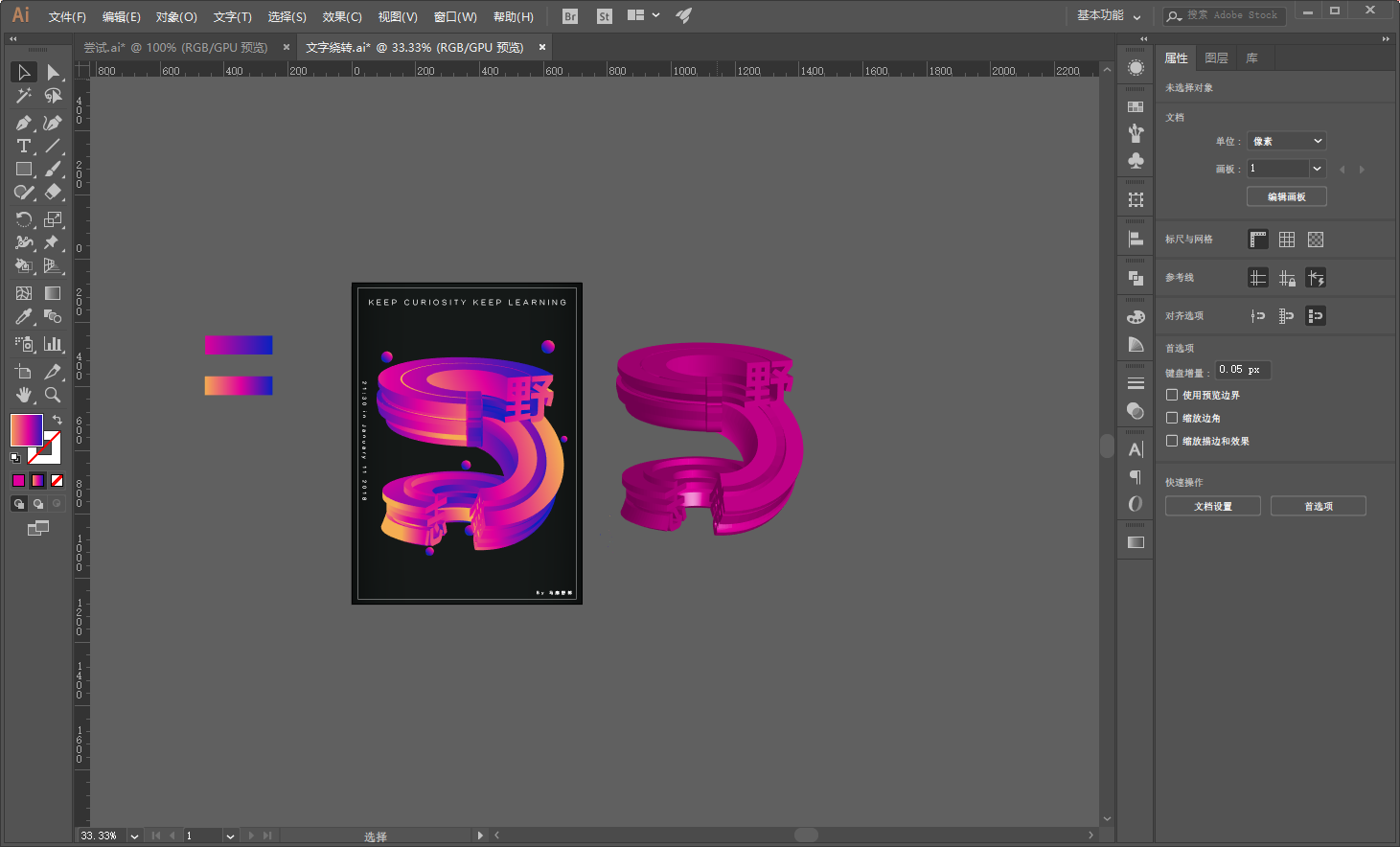Pick the Lasso tool
Viewport: 1400px width, 847px height.
[53, 96]
